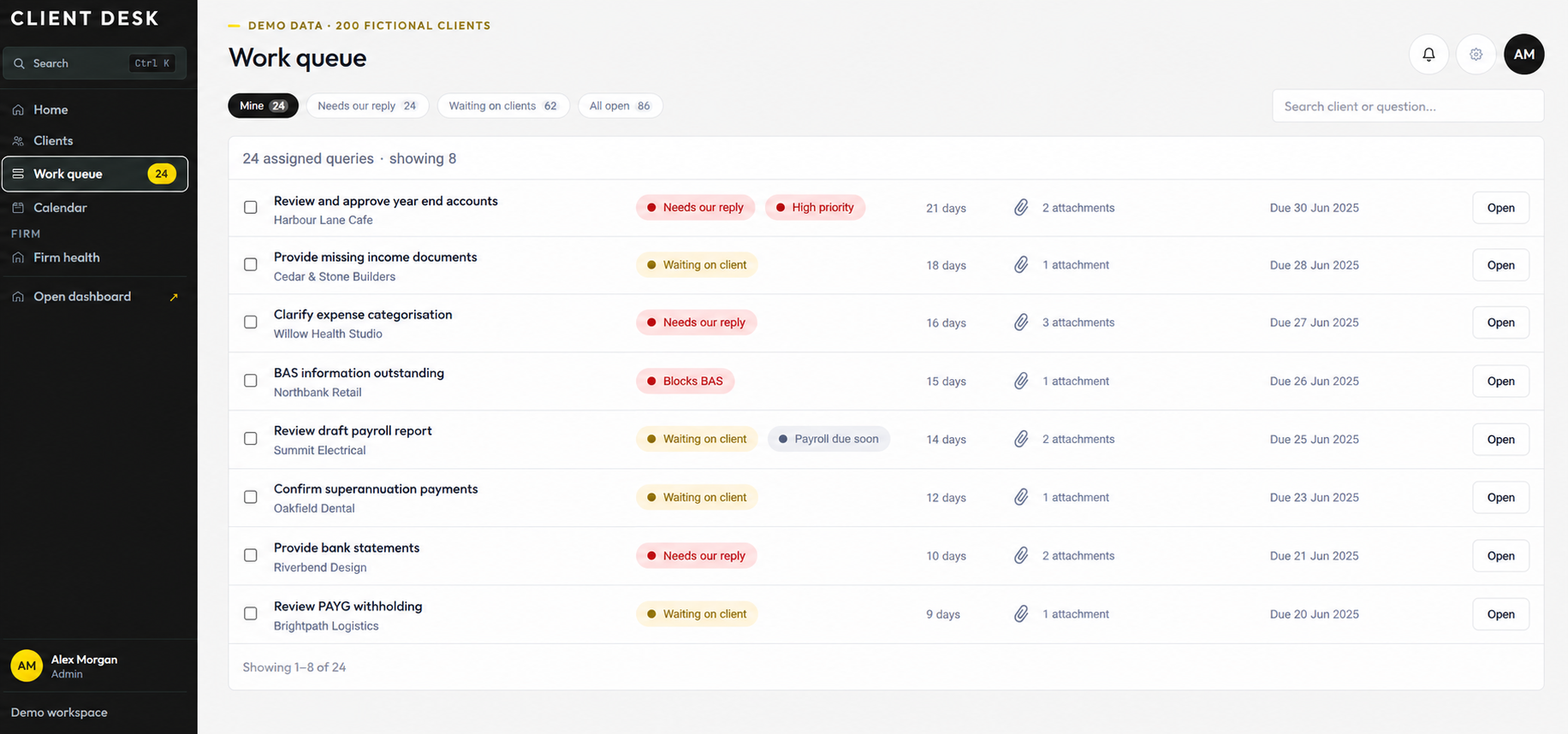Select Work queue in the sidebar
The height and width of the screenshot is (734, 1568).
point(95,174)
